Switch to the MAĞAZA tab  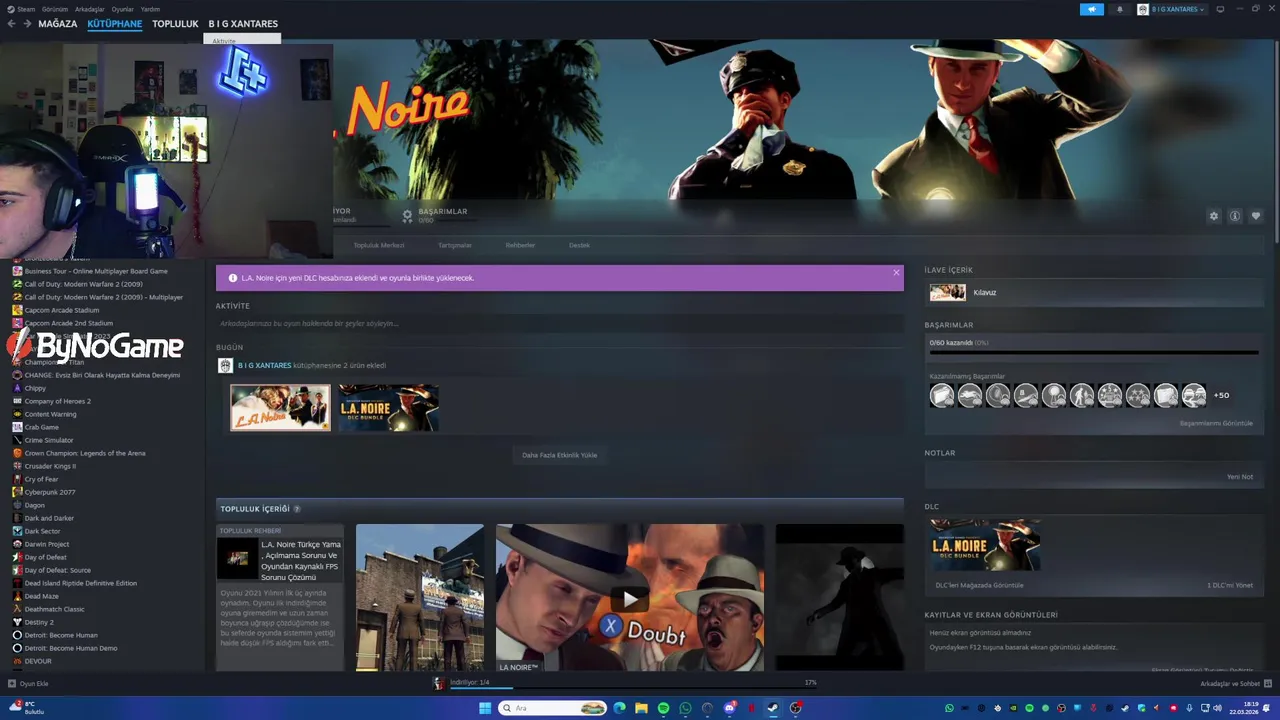tap(57, 24)
